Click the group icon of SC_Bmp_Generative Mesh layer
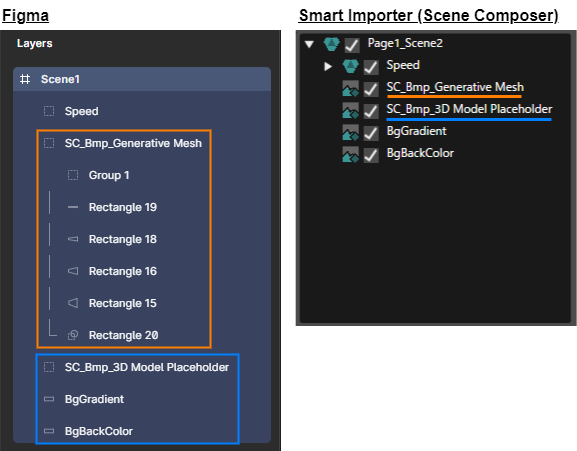This screenshot has height=451, width=577. pos(49,143)
